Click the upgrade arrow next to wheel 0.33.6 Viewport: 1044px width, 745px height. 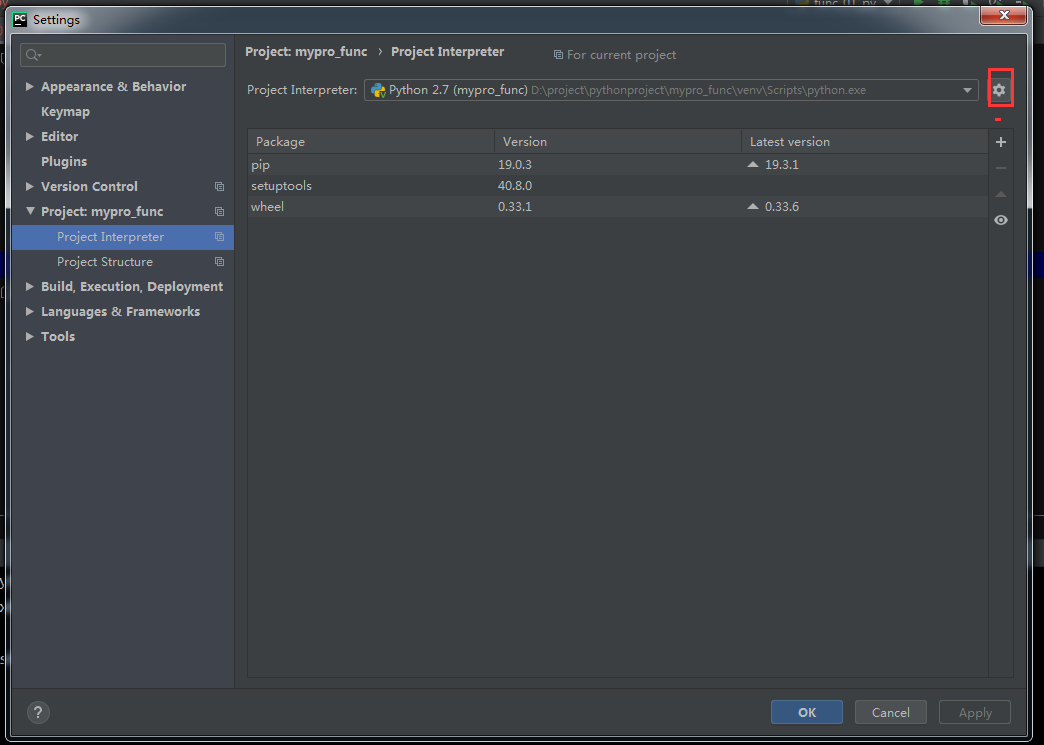753,206
